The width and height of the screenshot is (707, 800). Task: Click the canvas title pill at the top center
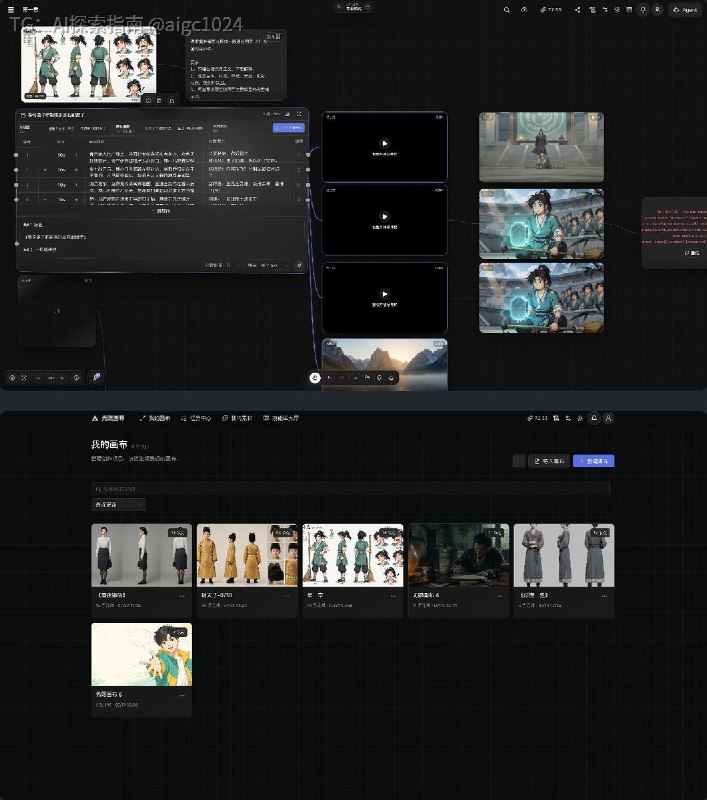(352, 7)
